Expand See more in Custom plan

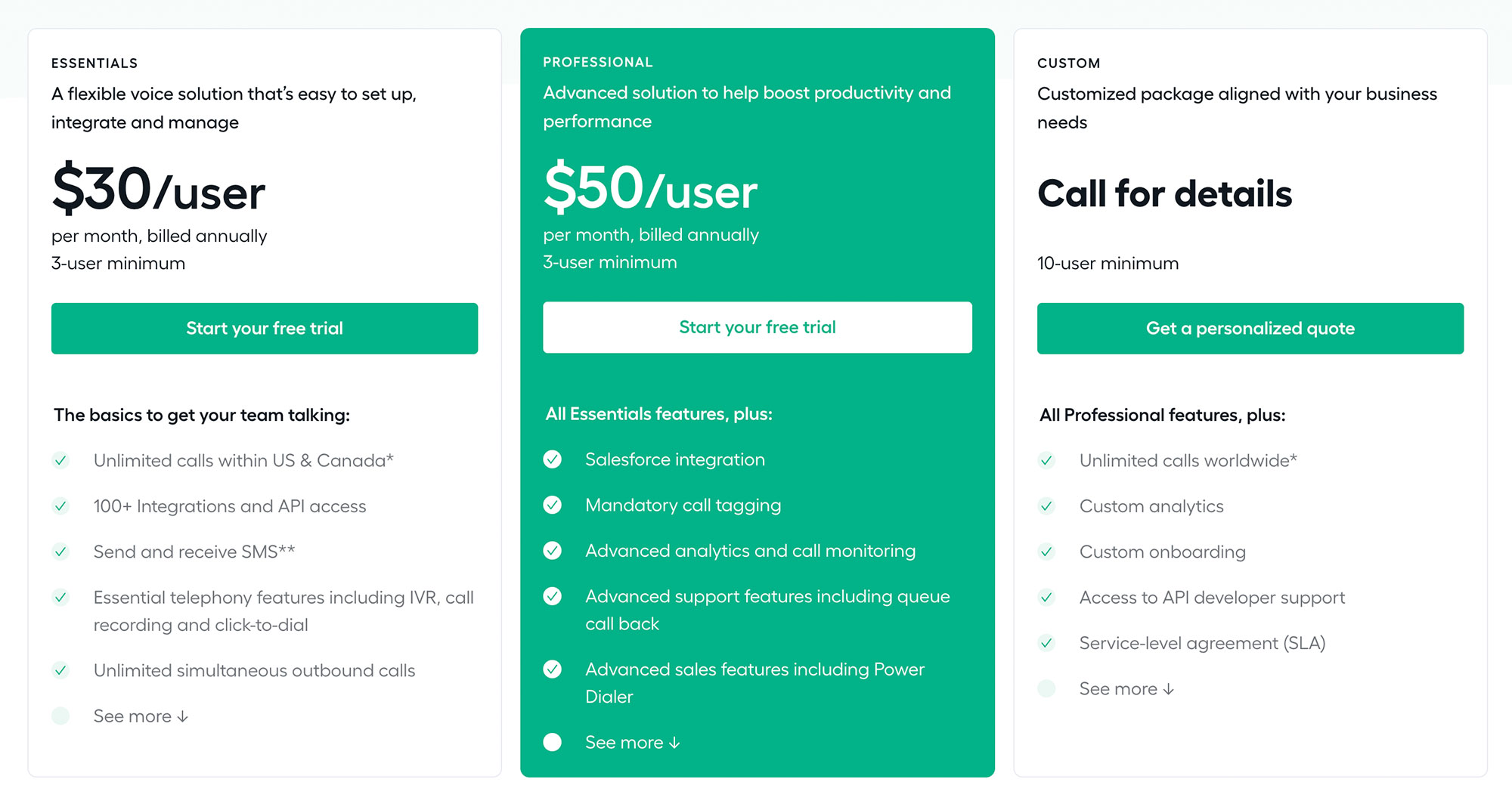tap(1126, 689)
